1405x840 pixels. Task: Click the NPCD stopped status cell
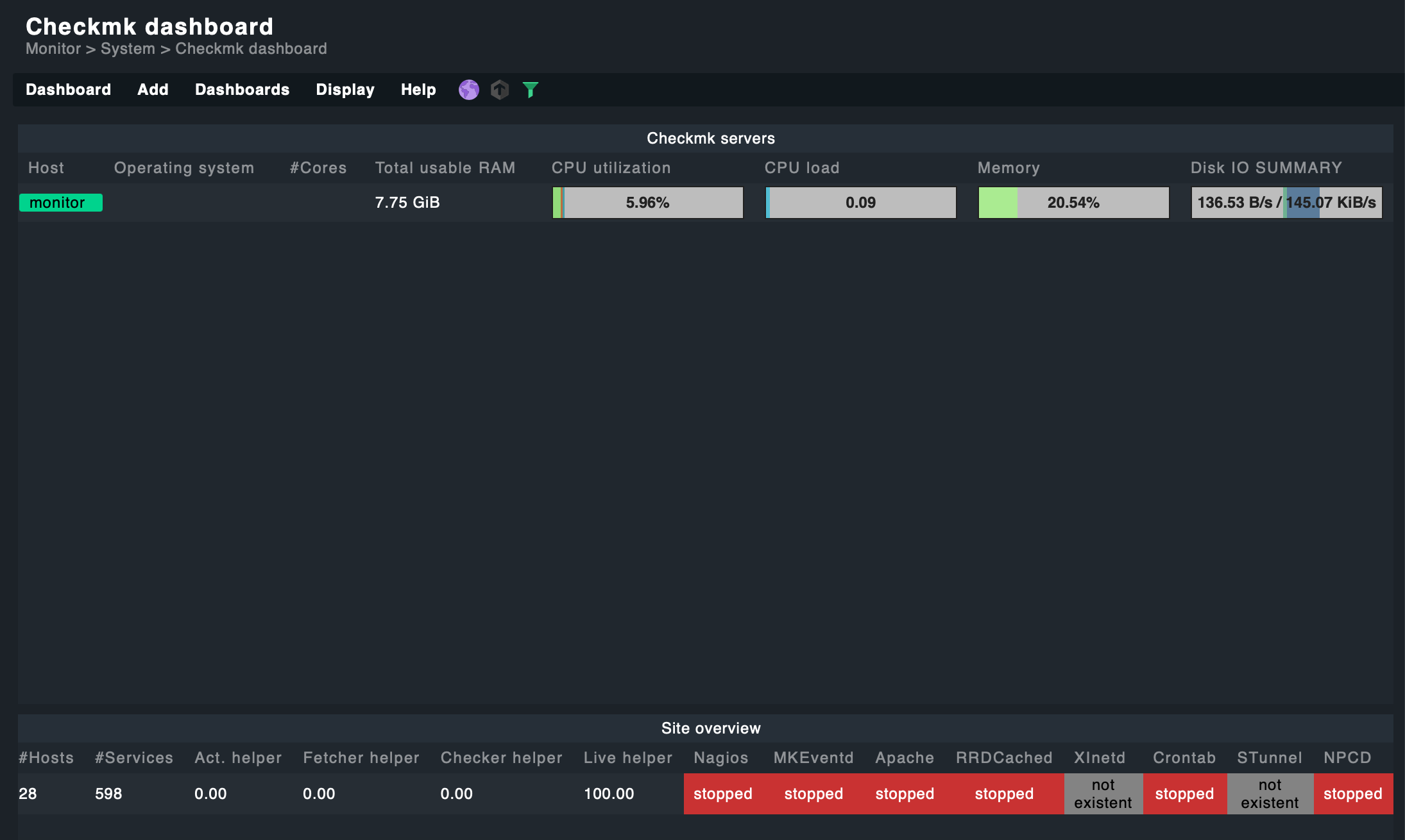[1352, 794]
